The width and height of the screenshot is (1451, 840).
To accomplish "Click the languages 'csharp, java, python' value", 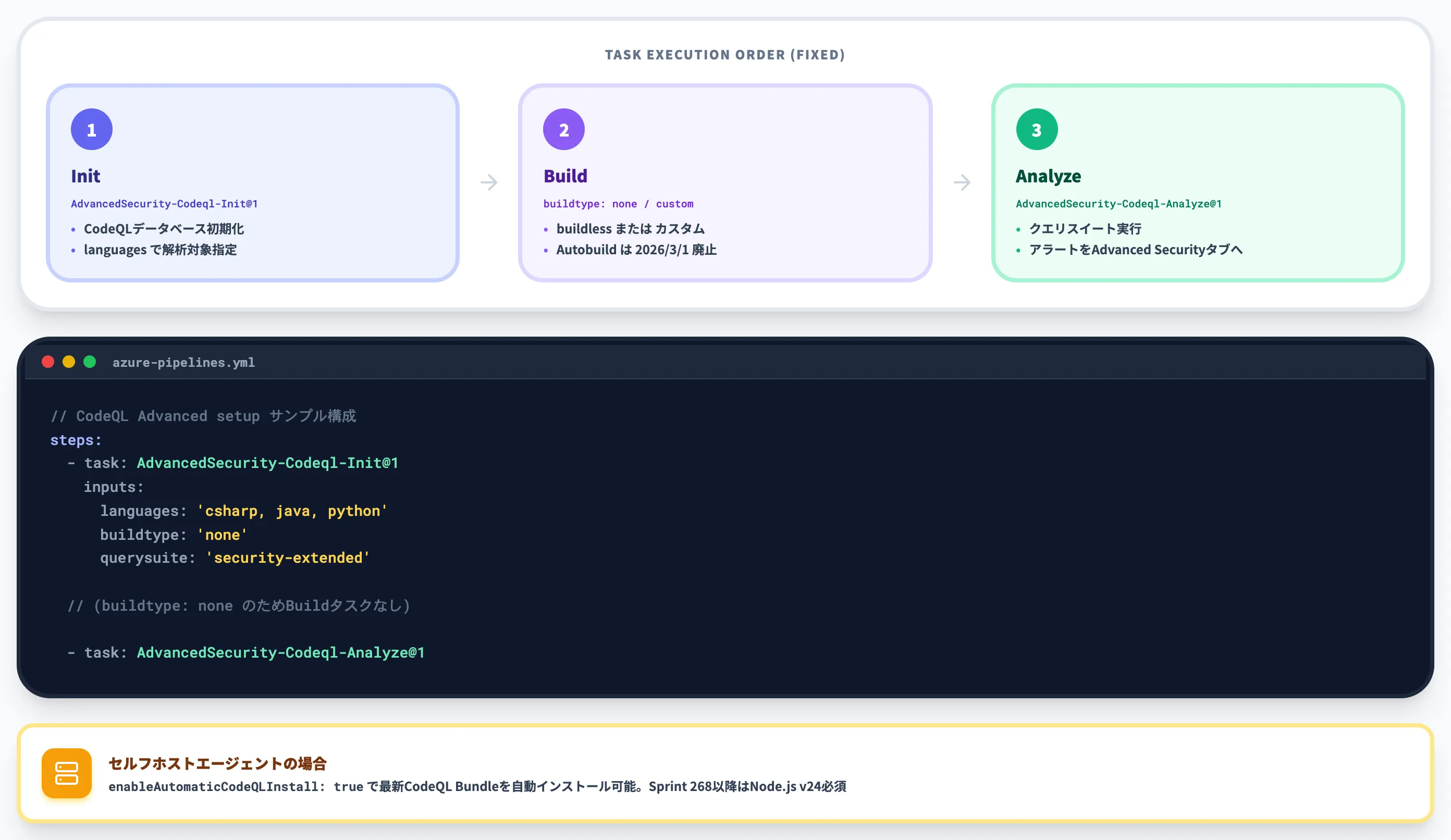I will pos(292,511).
